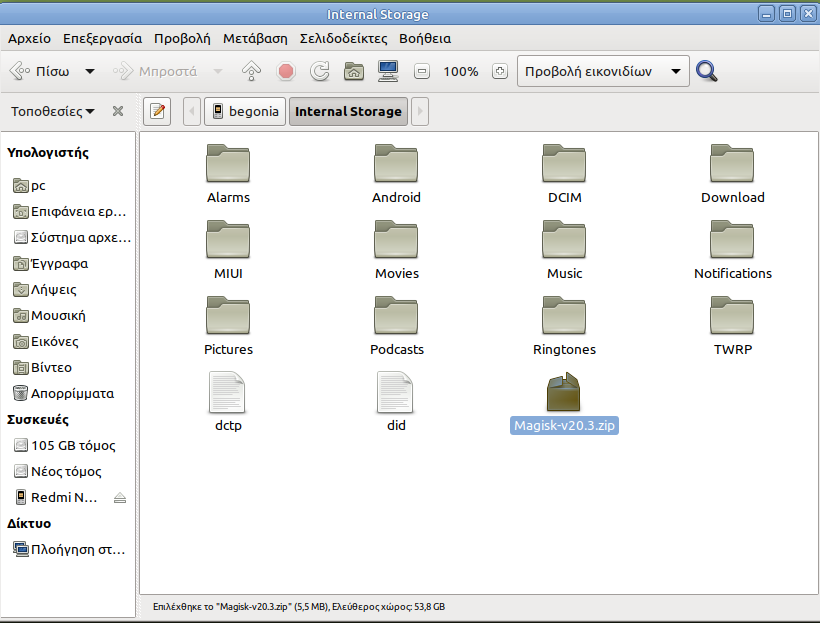Image resolution: width=820 pixels, height=623 pixels.
Task: Zoom out with the minus button
Action: pyautogui.click(x=422, y=72)
